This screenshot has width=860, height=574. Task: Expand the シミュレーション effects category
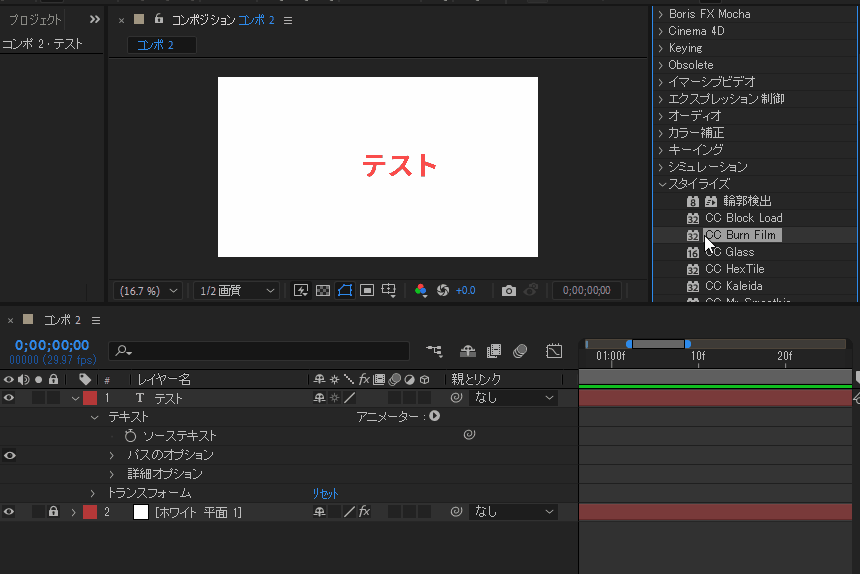(661, 167)
